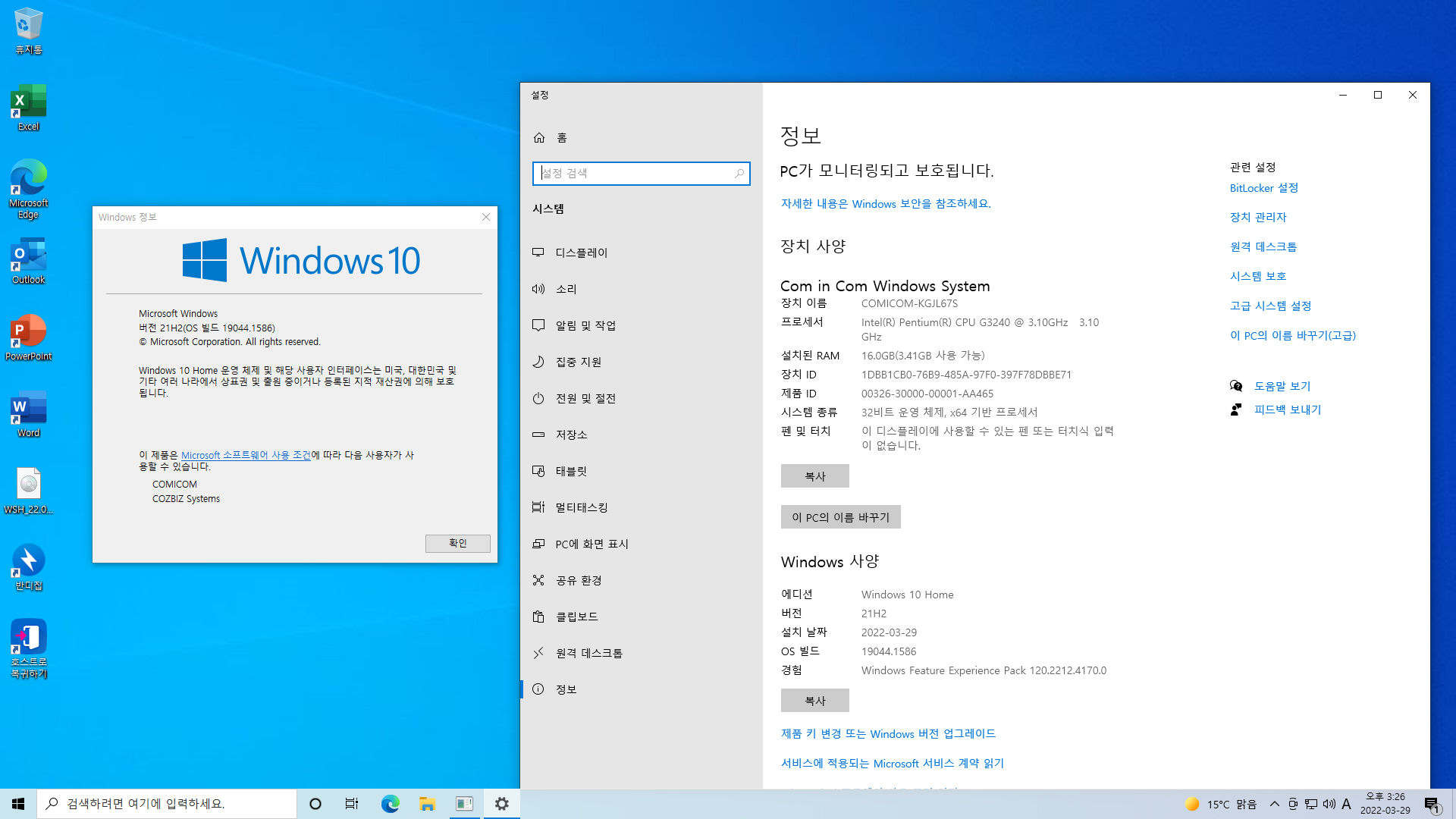This screenshot has height=819, width=1456.
Task: Open 원격 데스크톱 in sidebar
Action: coord(641,653)
